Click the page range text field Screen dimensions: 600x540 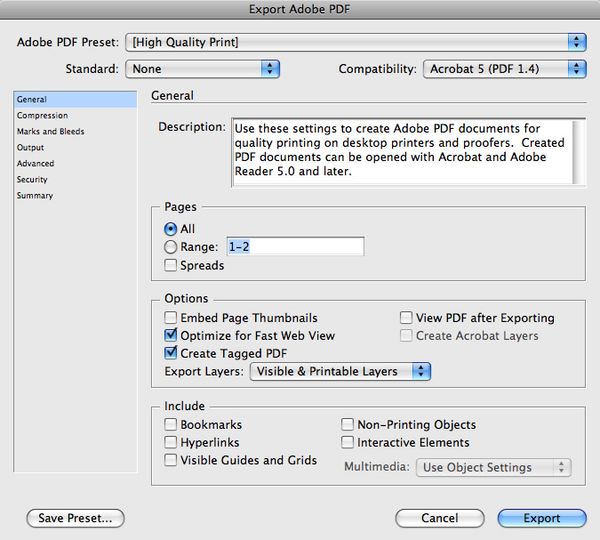point(294,246)
